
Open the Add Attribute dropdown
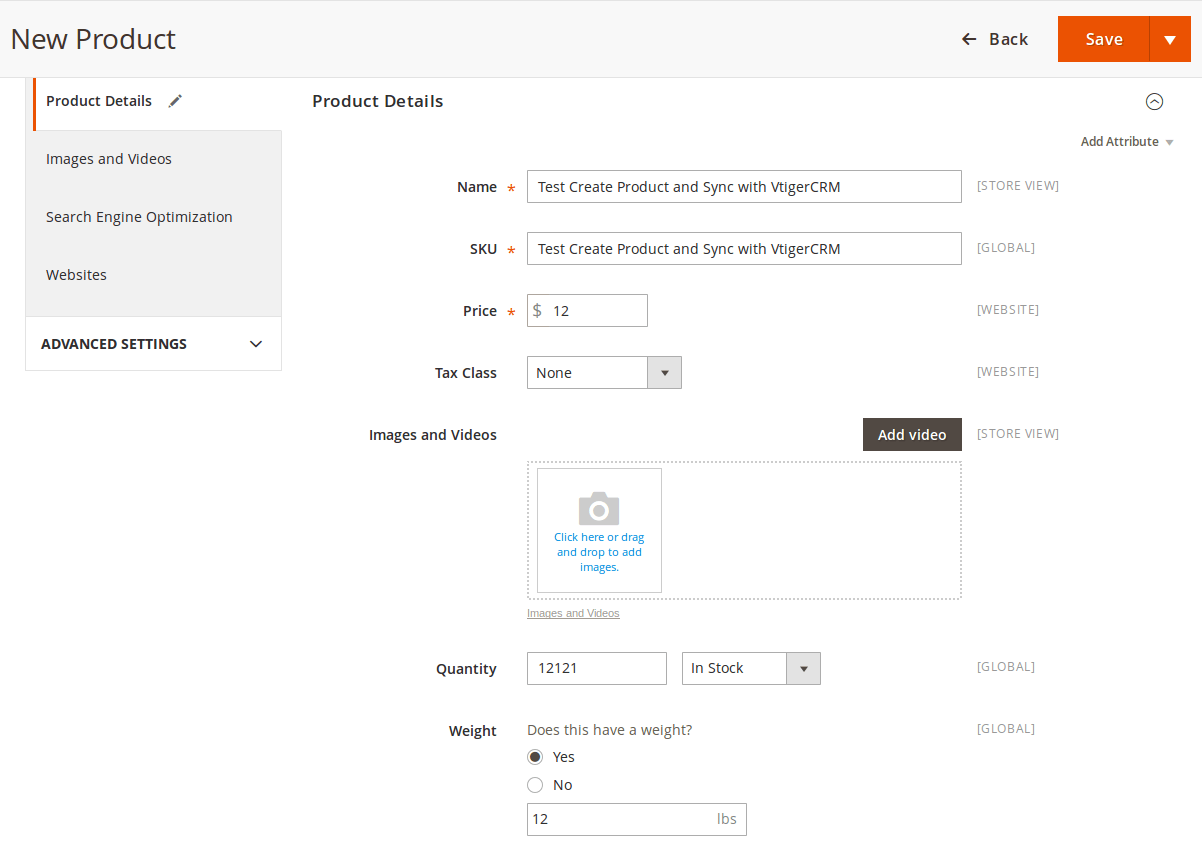(1126, 142)
